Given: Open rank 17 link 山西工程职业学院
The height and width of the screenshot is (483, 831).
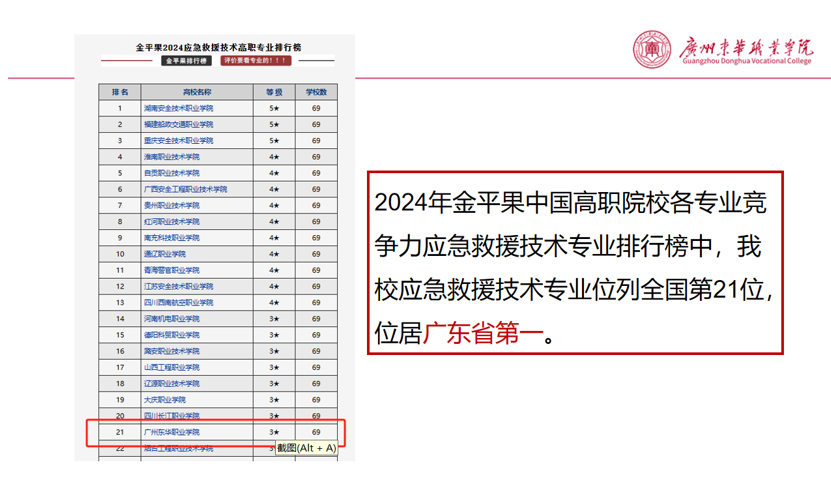Looking at the screenshot, I should coord(172,367).
